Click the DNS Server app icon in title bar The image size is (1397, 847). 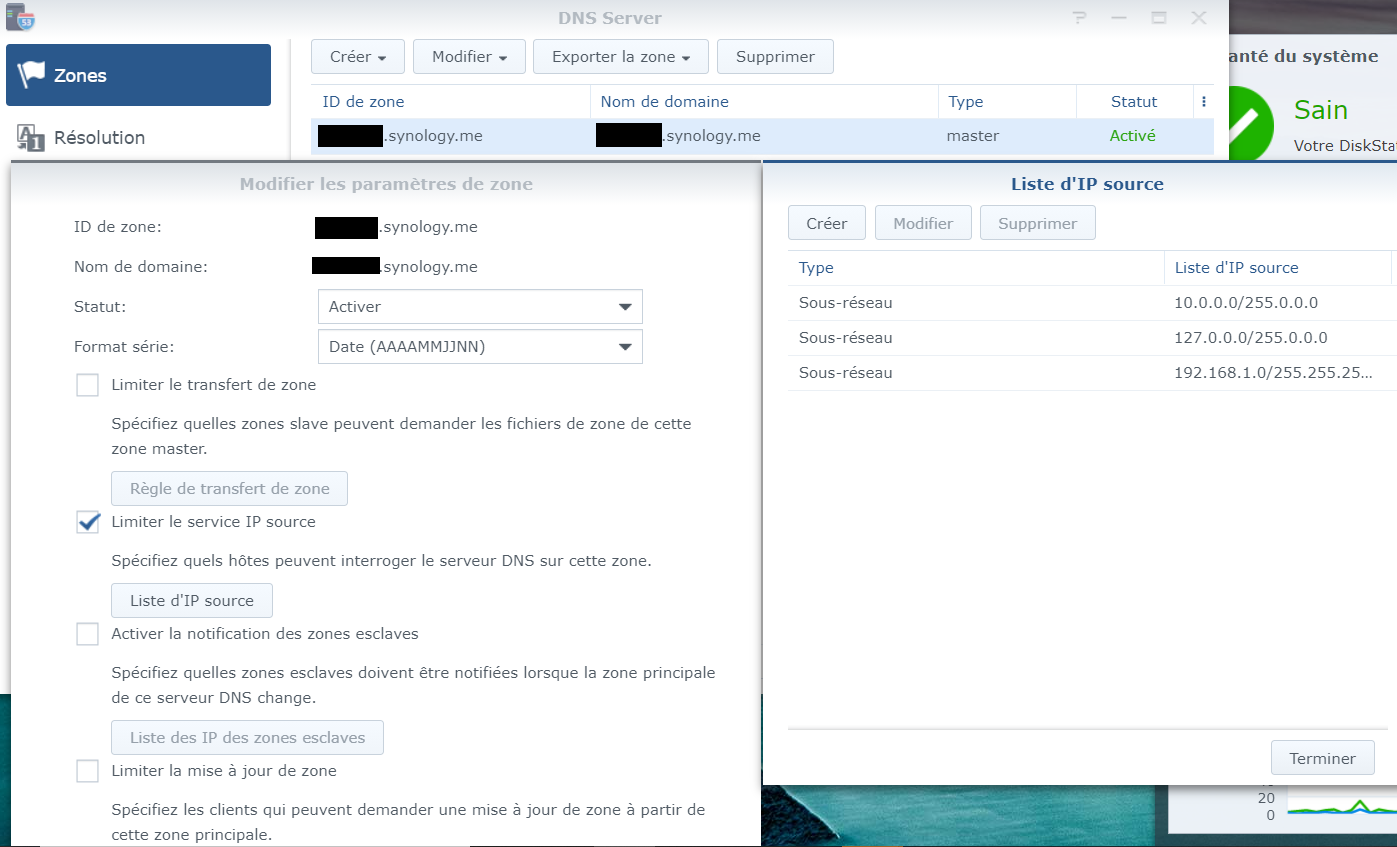(x=20, y=17)
